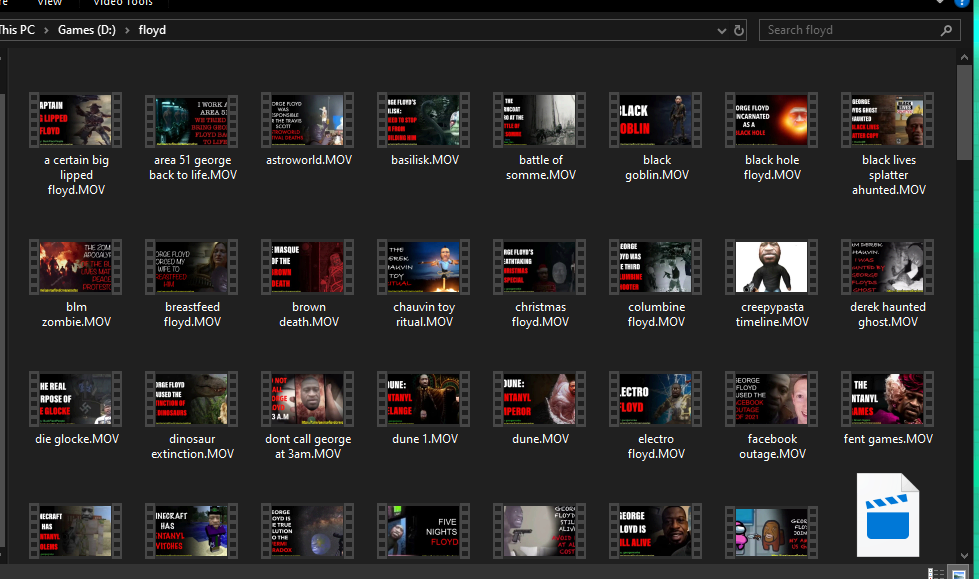Click the search magnifier icon
The height and width of the screenshot is (579, 979).
tap(943, 30)
